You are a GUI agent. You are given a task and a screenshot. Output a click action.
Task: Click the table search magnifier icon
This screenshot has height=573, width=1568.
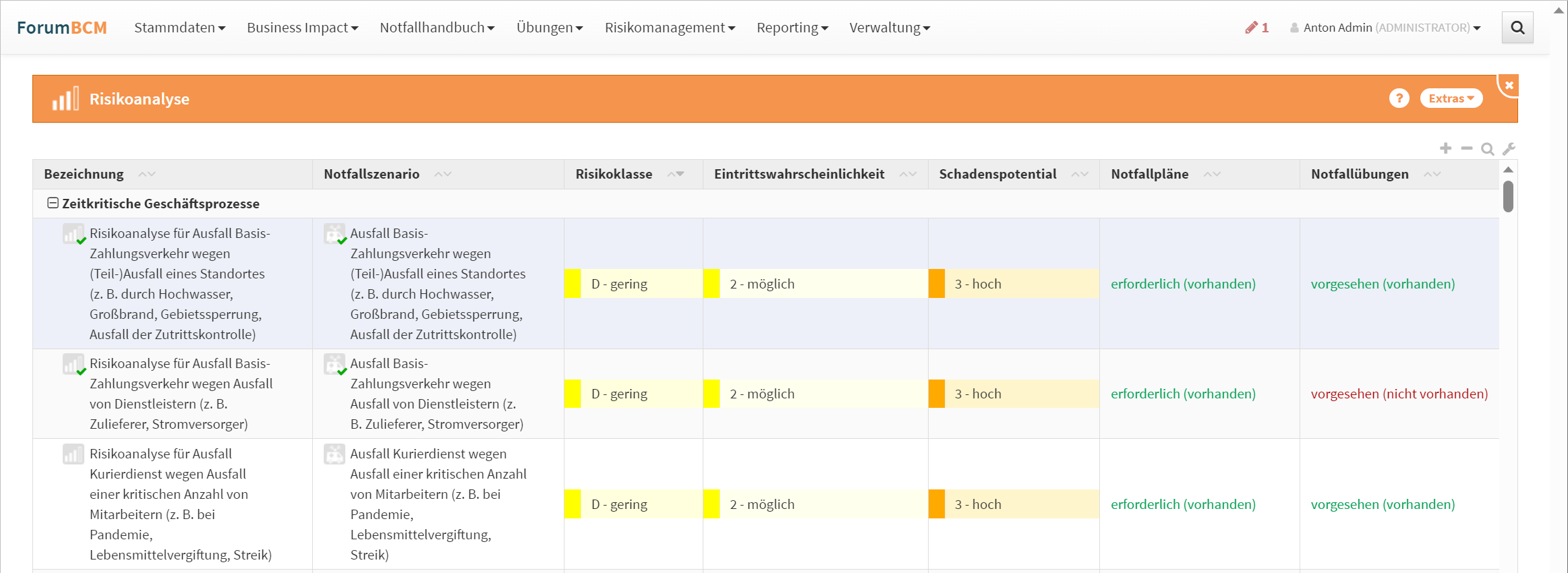click(x=1487, y=148)
